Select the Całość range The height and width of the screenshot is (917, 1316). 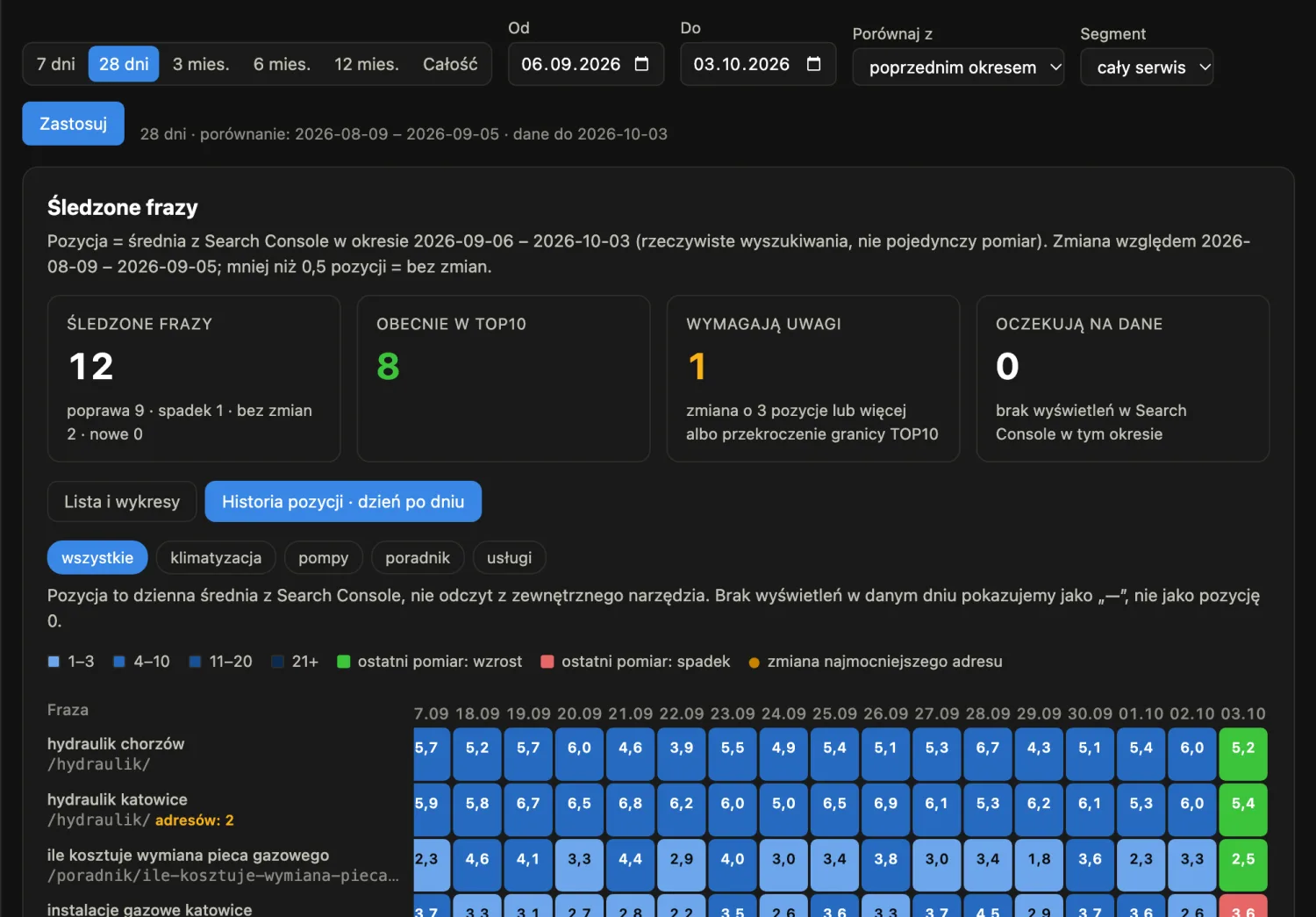[450, 64]
